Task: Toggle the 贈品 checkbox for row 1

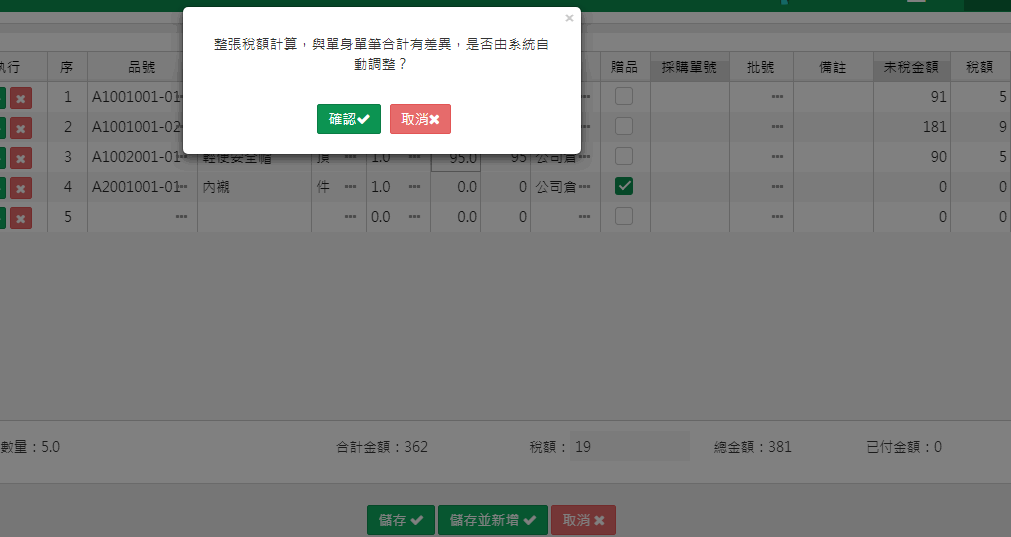Action: pyautogui.click(x=623, y=96)
